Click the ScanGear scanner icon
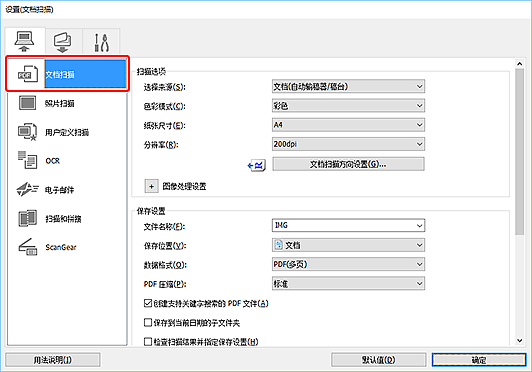 pyautogui.click(x=27, y=247)
